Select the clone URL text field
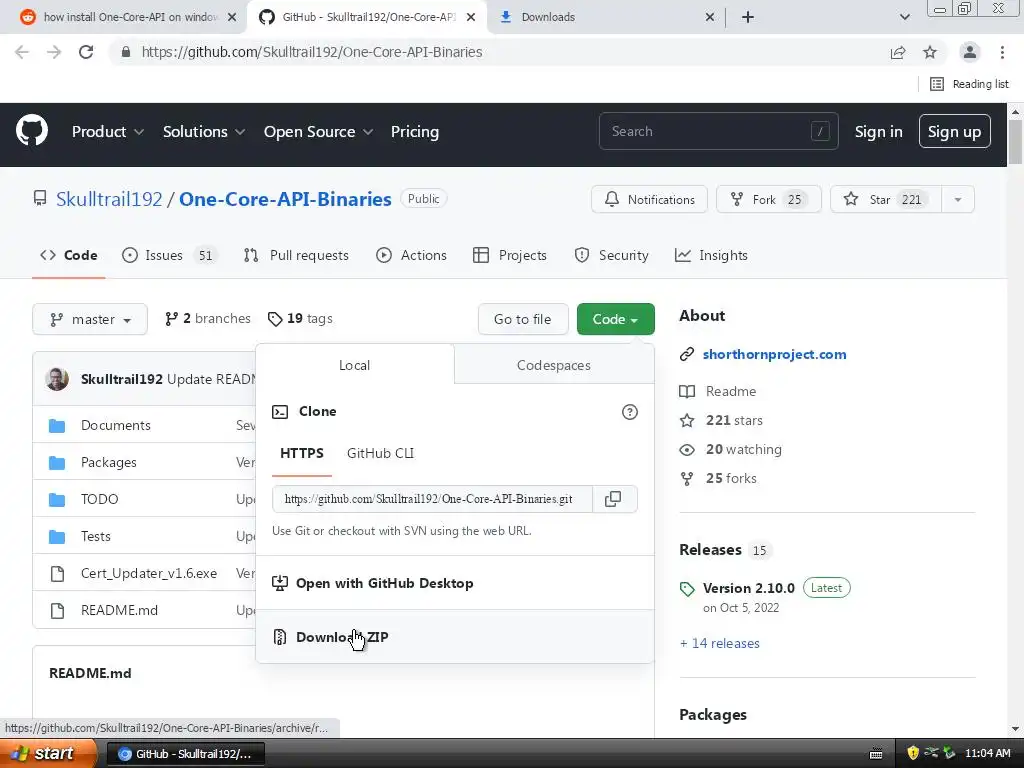 (x=432, y=499)
